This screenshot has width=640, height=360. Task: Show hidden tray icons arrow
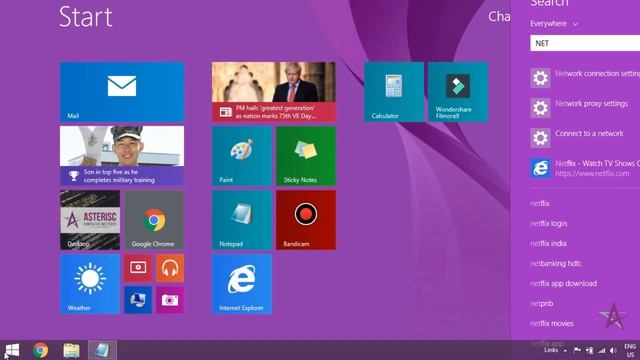point(565,350)
